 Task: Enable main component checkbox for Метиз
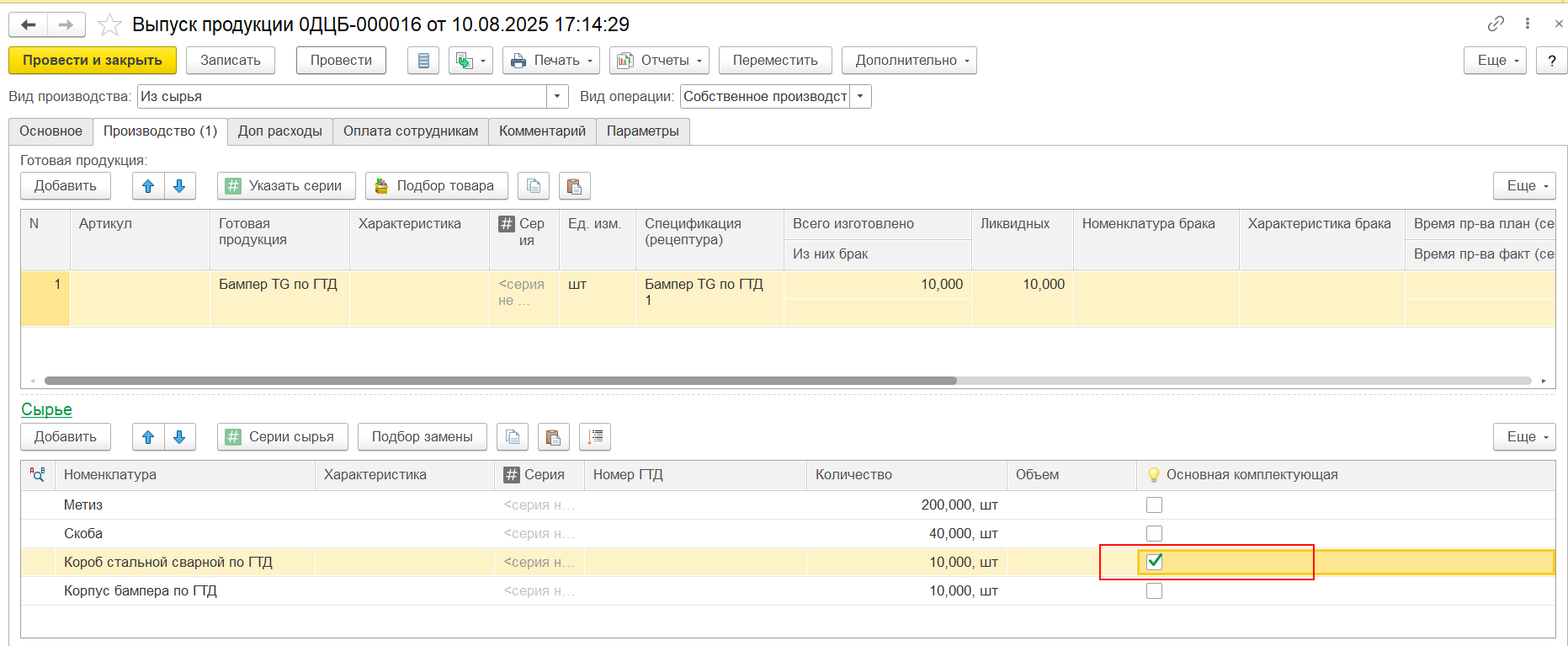click(1154, 505)
